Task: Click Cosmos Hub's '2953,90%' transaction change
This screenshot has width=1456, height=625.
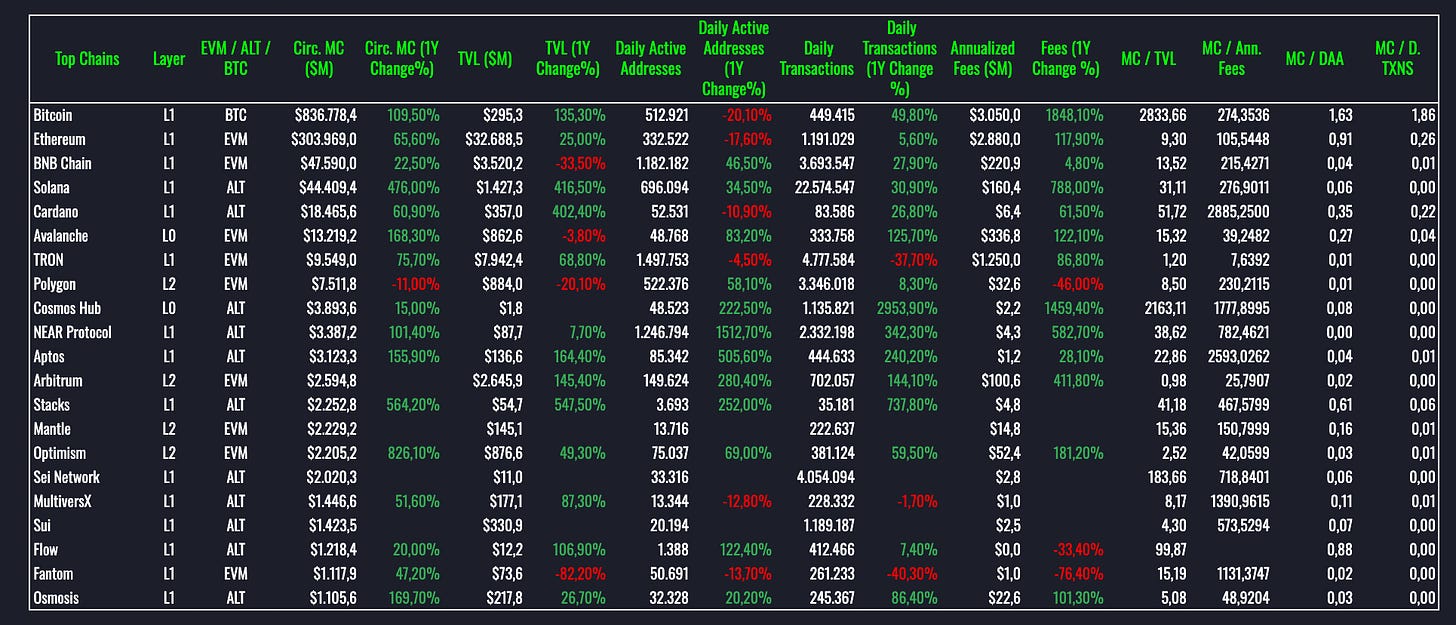Action: 907,308
